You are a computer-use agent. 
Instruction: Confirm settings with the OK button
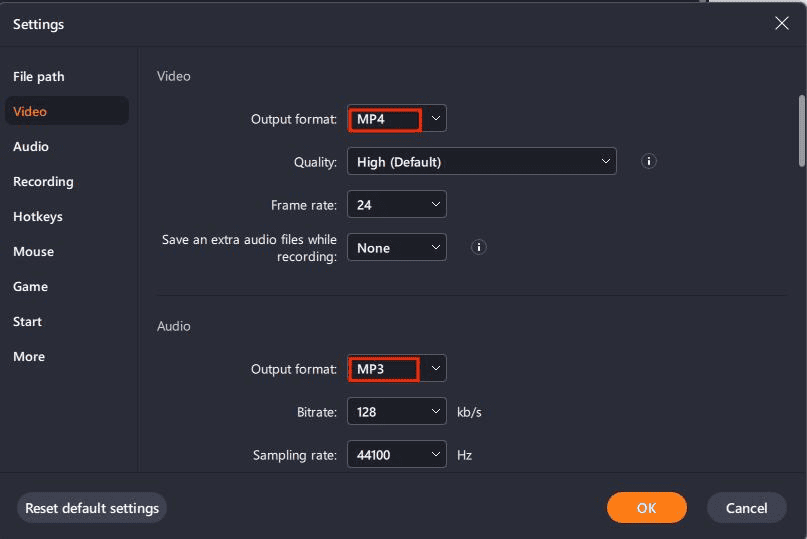pyautogui.click(x=646, y=508)
